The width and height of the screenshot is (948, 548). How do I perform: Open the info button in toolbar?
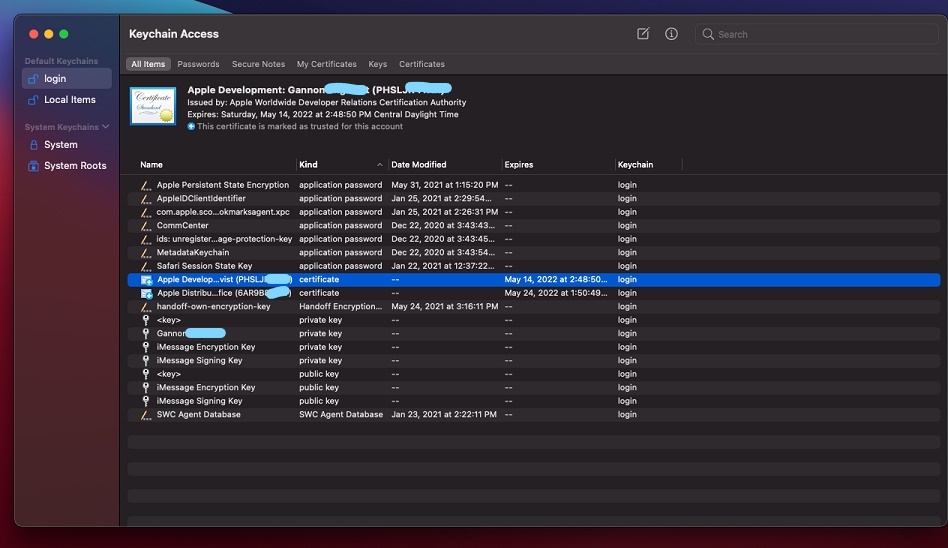click(x=671, y=34)
